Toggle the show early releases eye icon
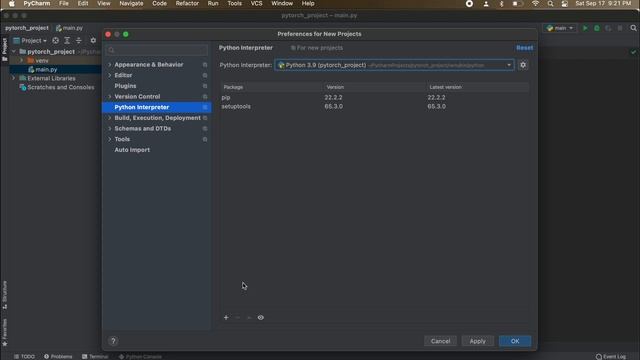This screenshot has width=640, height=360. (260, 318)
